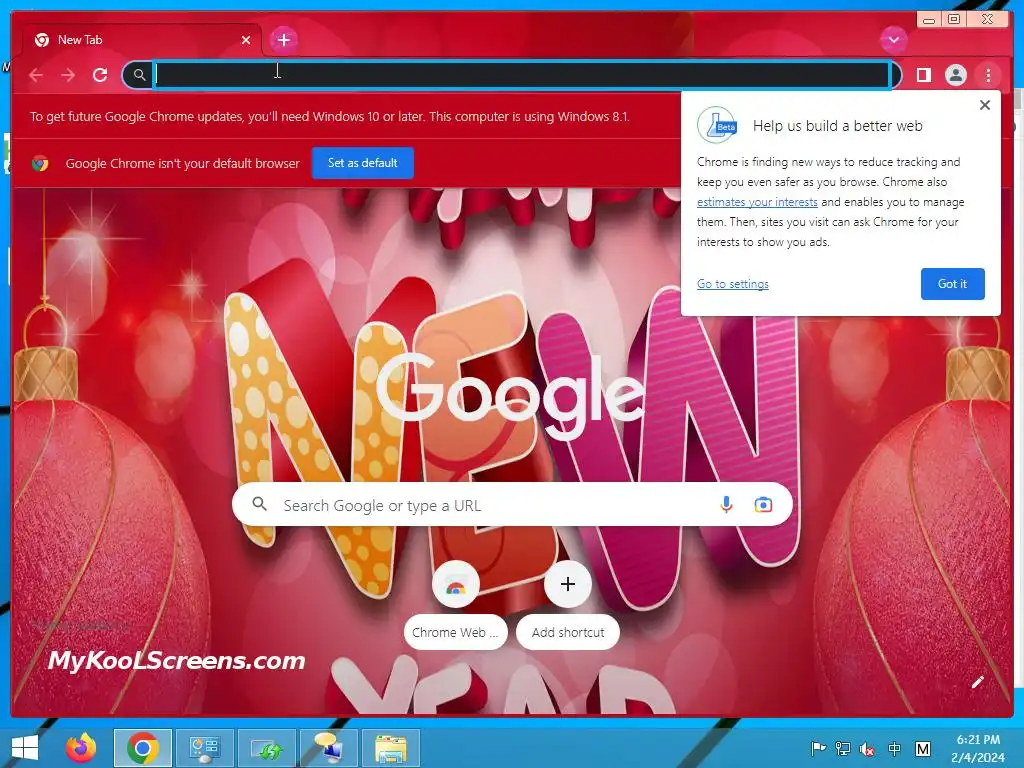Search by image with the camera icon
1024x768 pixels.
click(x=763, y=505)
